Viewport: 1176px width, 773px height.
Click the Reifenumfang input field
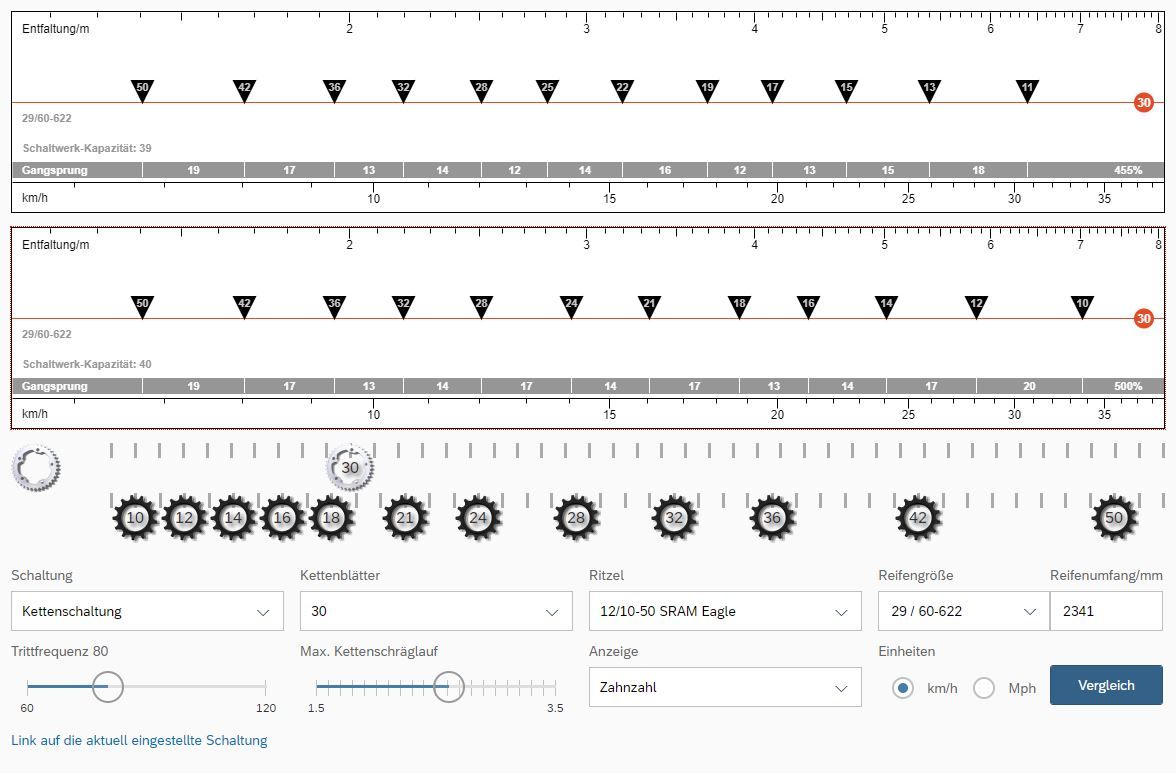1106,611
